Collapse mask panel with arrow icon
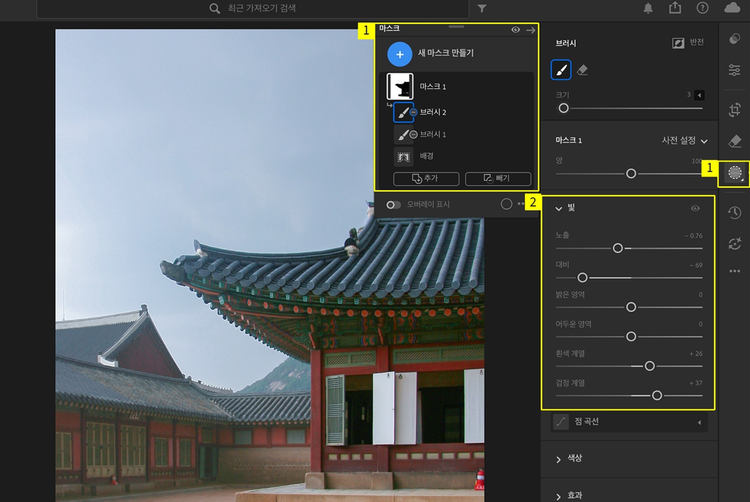The width and height of the screenshot is (750, 502). (530, 30)
